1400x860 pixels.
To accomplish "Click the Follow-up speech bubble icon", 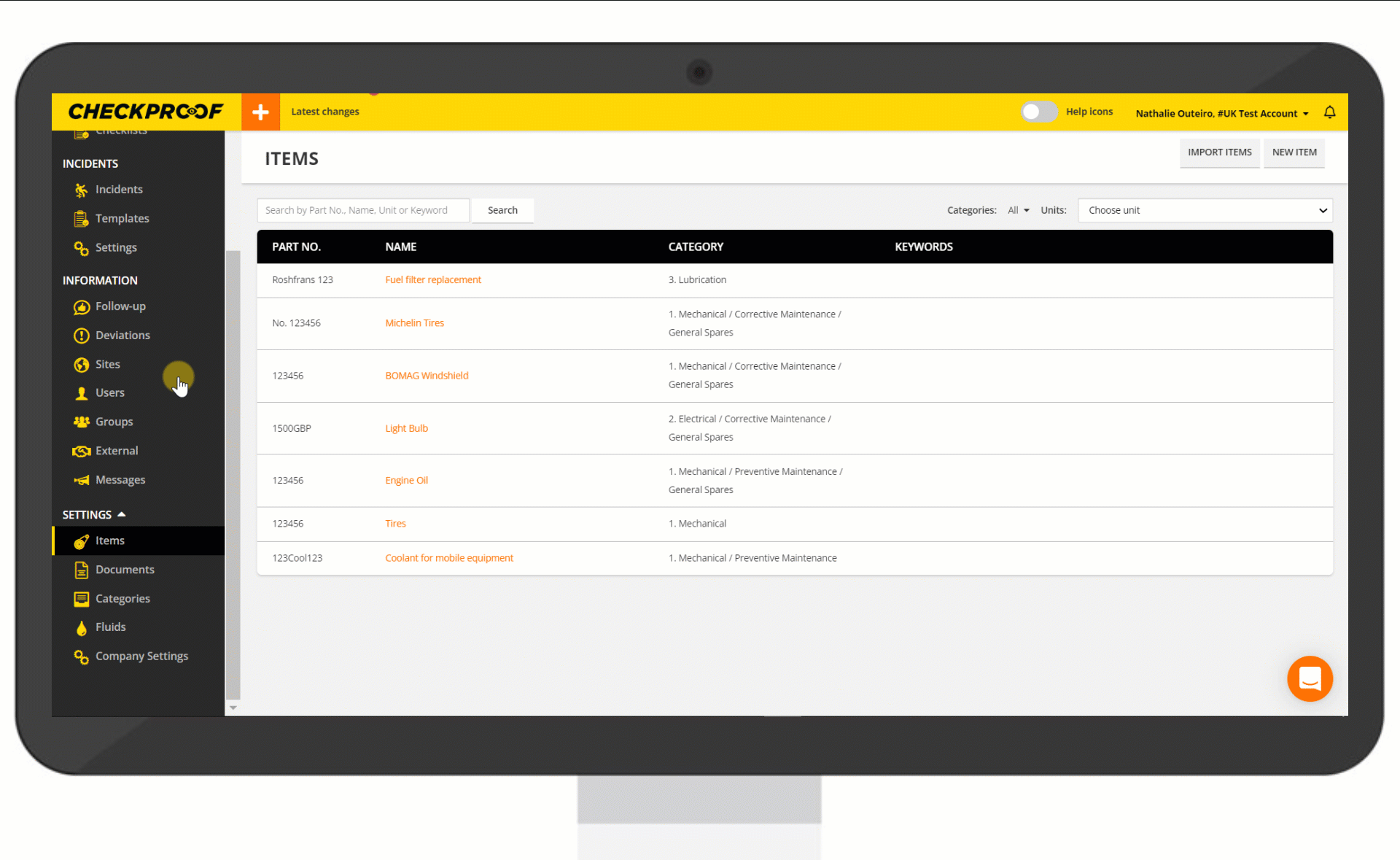I will click(81, 307).
